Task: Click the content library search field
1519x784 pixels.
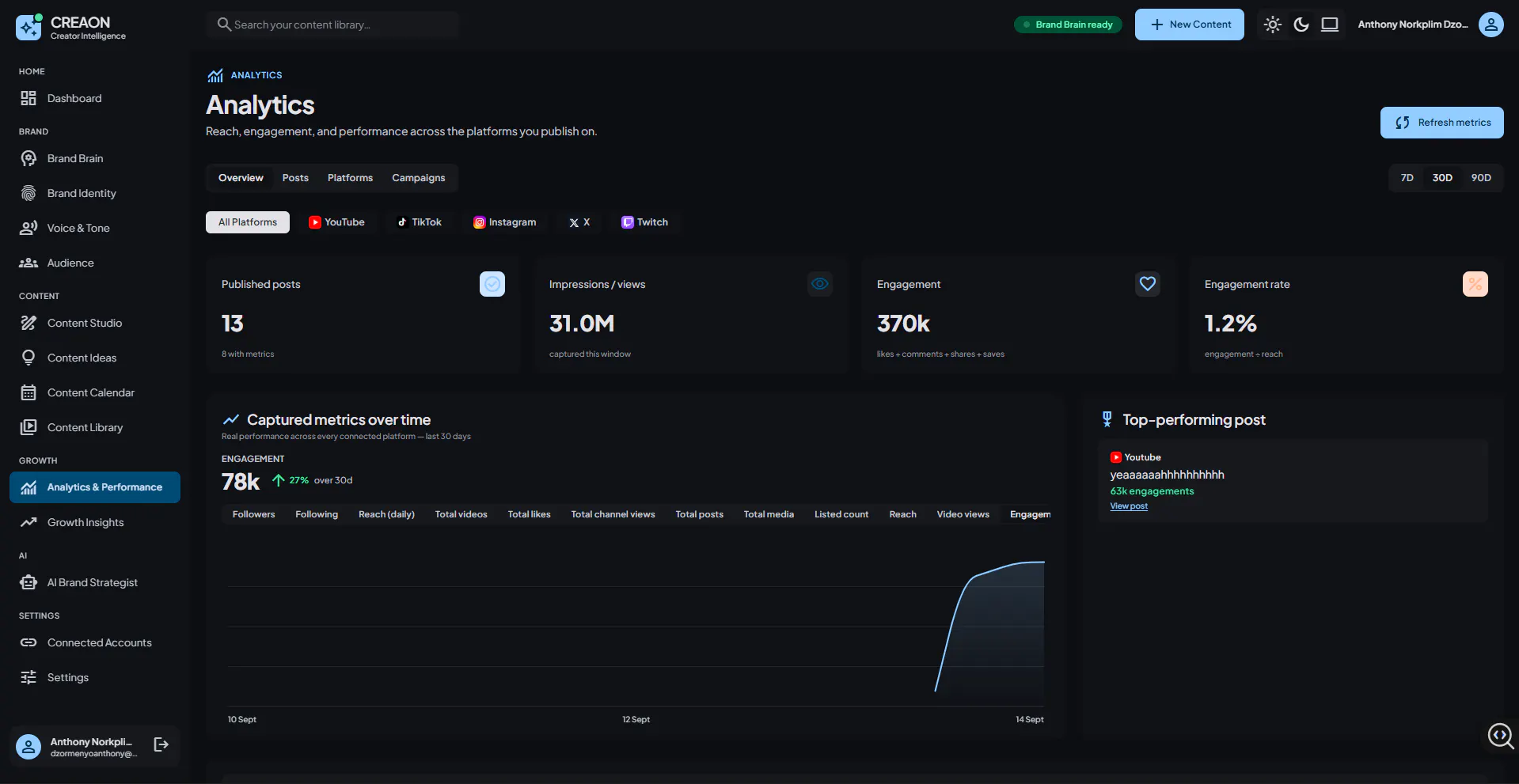Action: (x=332, y=25)
